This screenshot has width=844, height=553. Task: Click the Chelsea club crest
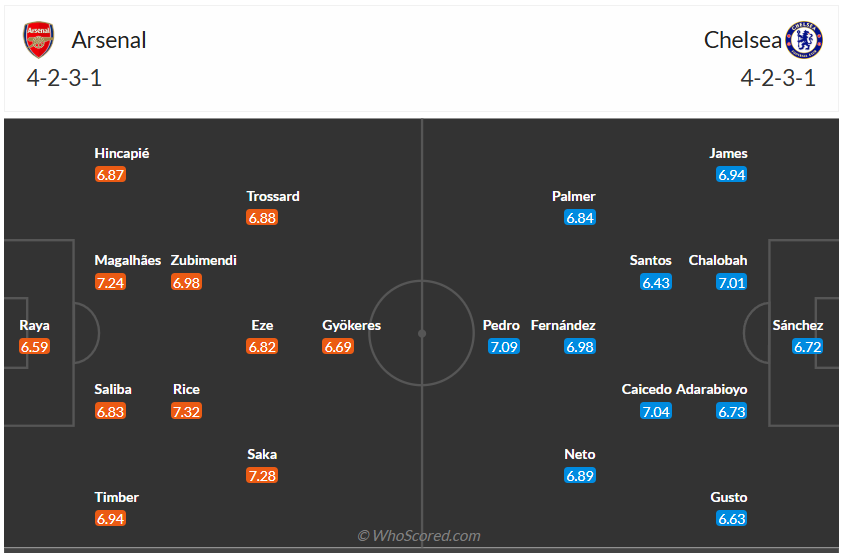pos(804,40)
